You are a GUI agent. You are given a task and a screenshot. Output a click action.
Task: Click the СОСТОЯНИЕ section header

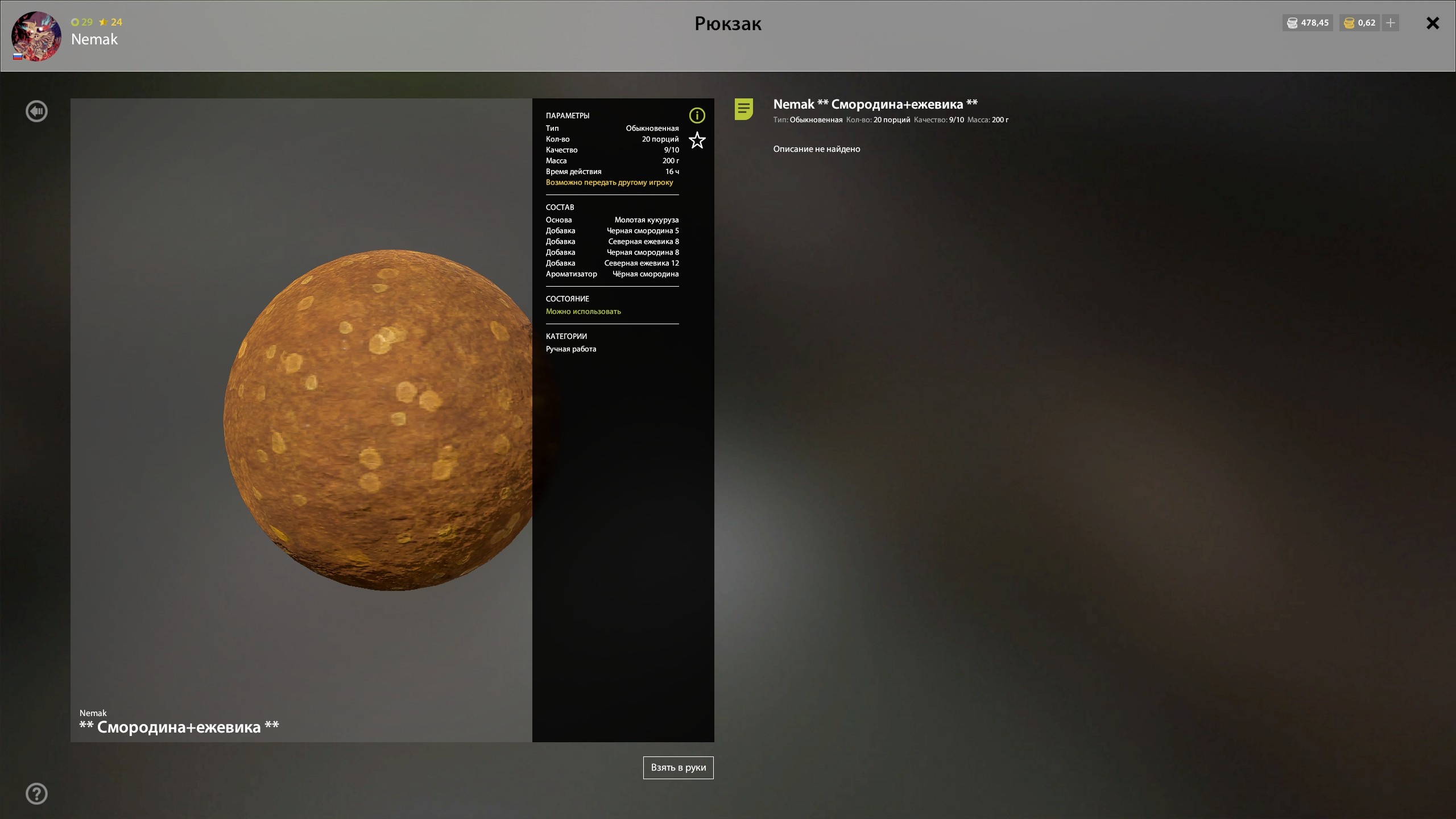568,299
